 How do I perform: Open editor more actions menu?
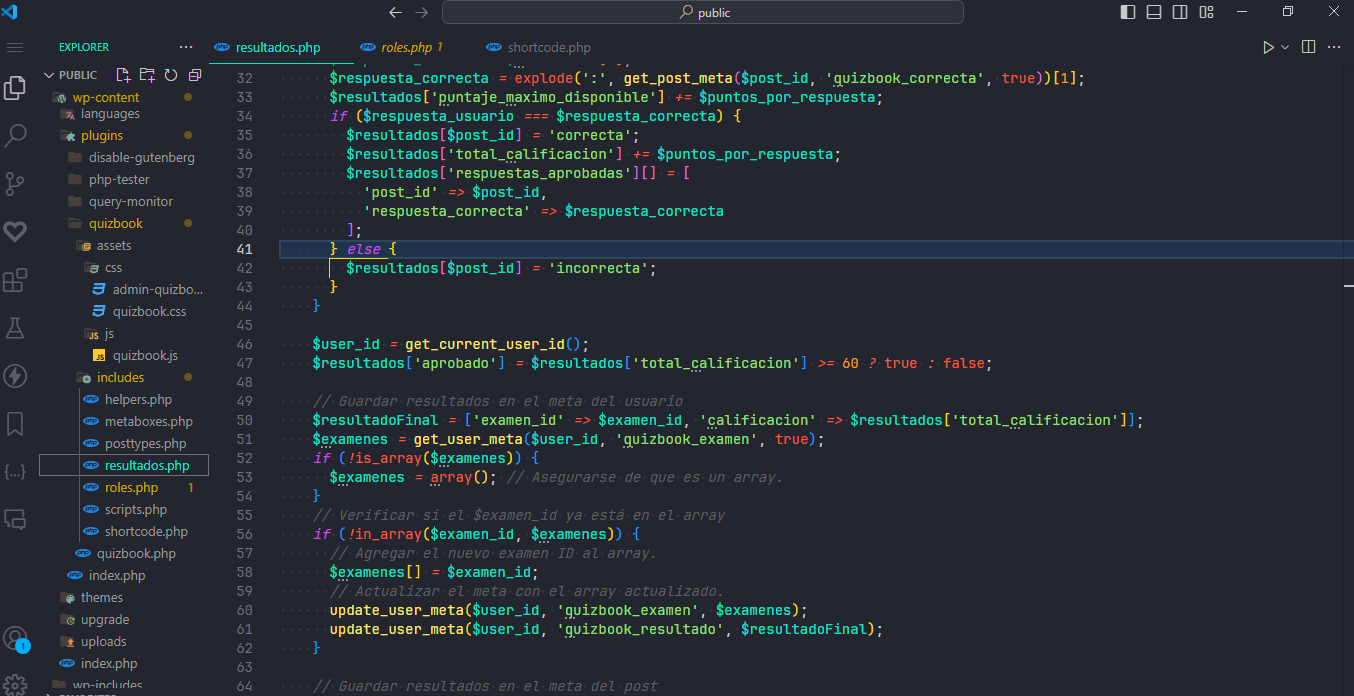coord(1334,47)
